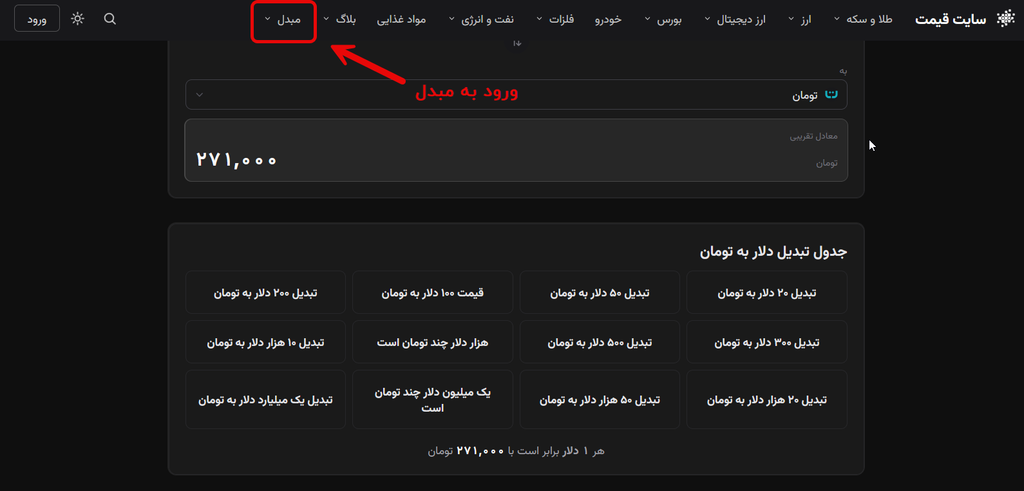Click the toman currency icon in selector
Screen dimensions: 1024x491
[831, 95]
